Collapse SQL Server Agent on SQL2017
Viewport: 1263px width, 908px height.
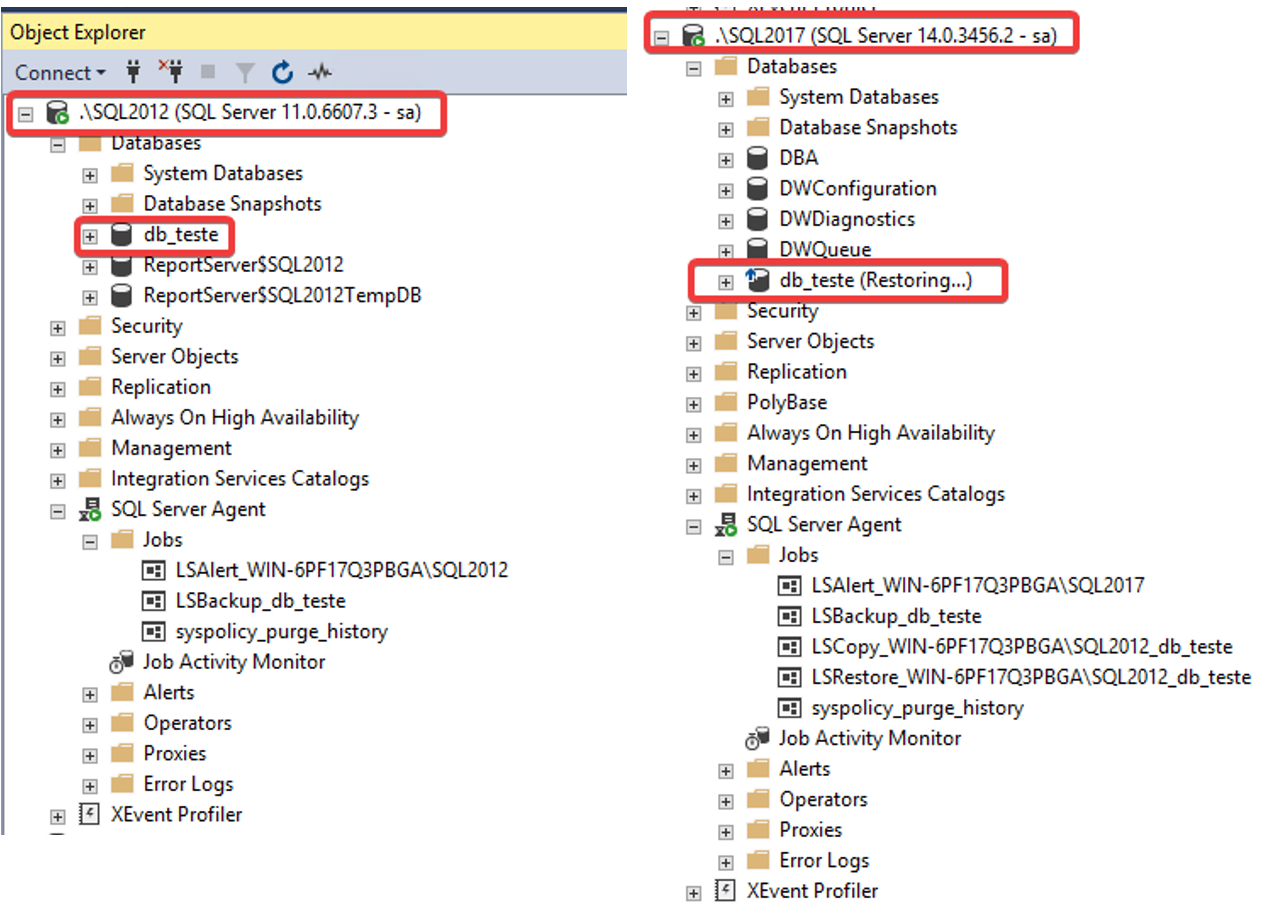click(693, 526)
